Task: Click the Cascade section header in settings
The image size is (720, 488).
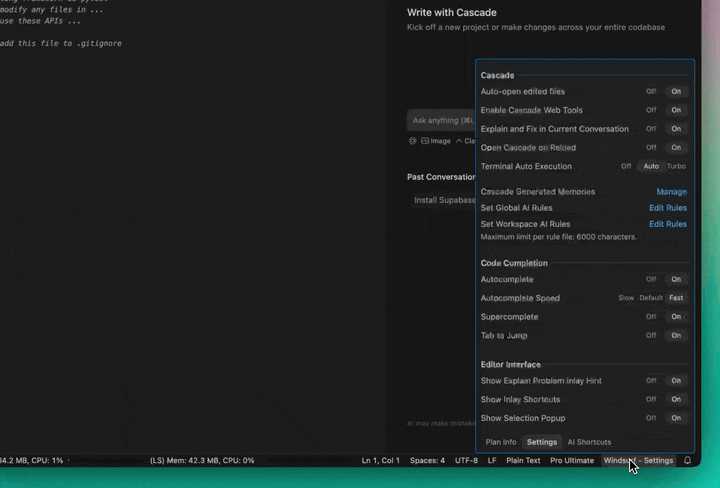Action: pos(497,75)
